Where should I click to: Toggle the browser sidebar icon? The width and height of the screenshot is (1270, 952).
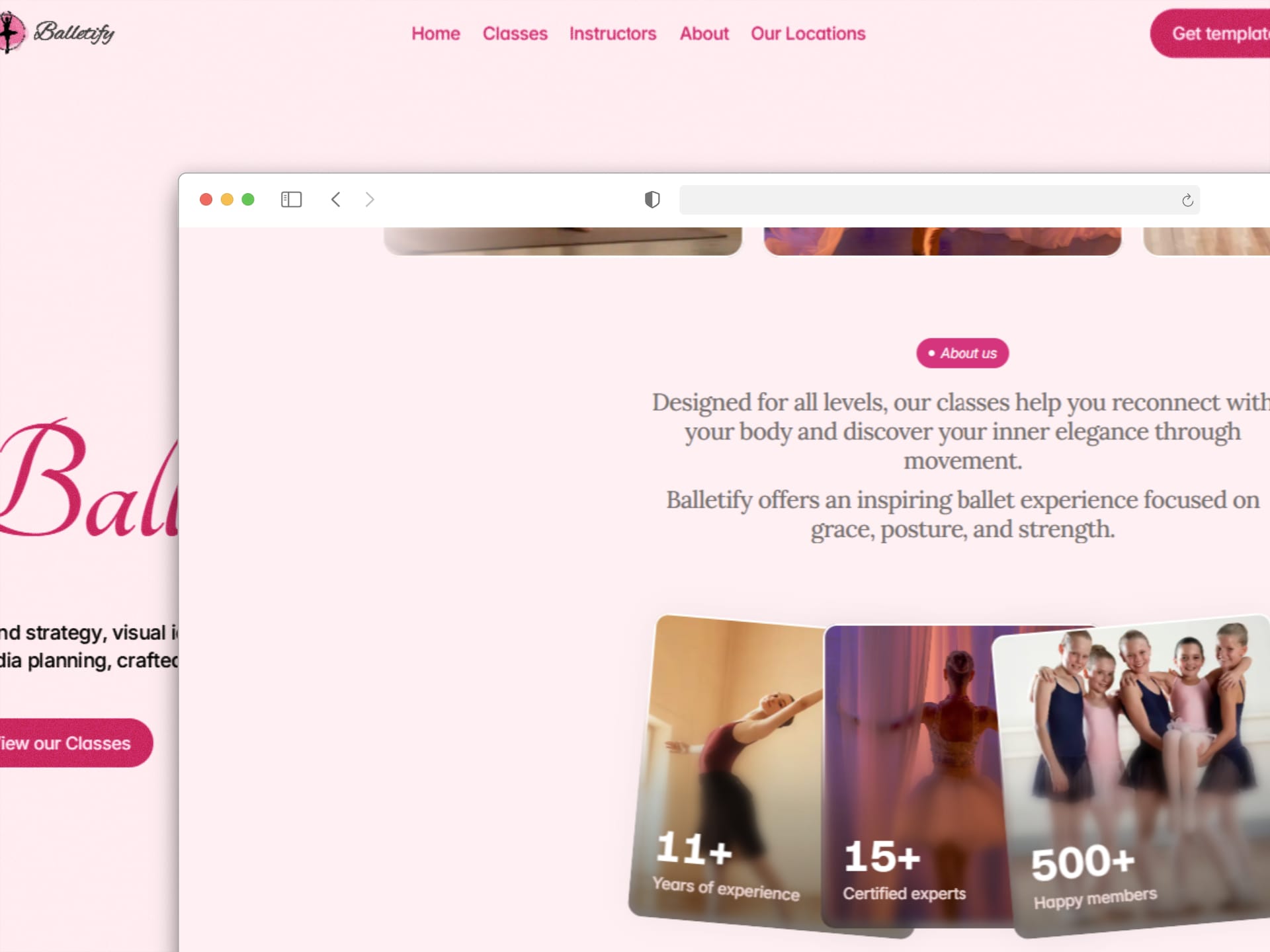(291, 199)
